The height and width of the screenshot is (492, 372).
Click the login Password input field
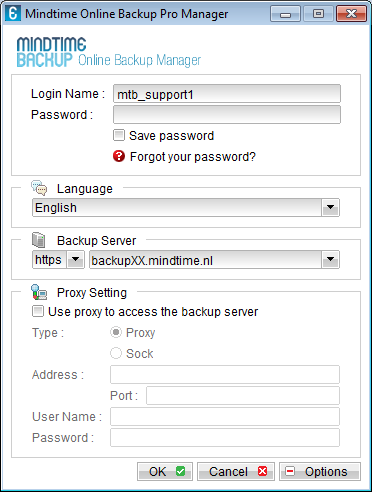[x=227, y=115]
